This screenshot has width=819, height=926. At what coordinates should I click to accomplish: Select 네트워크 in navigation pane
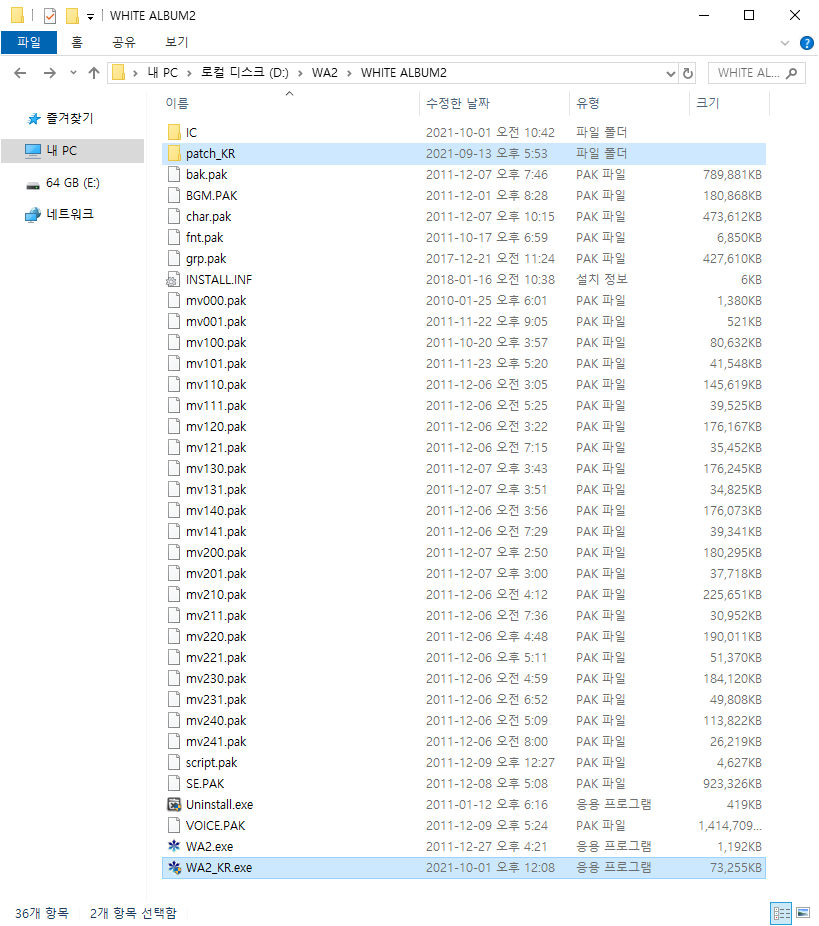pos(70,214)
